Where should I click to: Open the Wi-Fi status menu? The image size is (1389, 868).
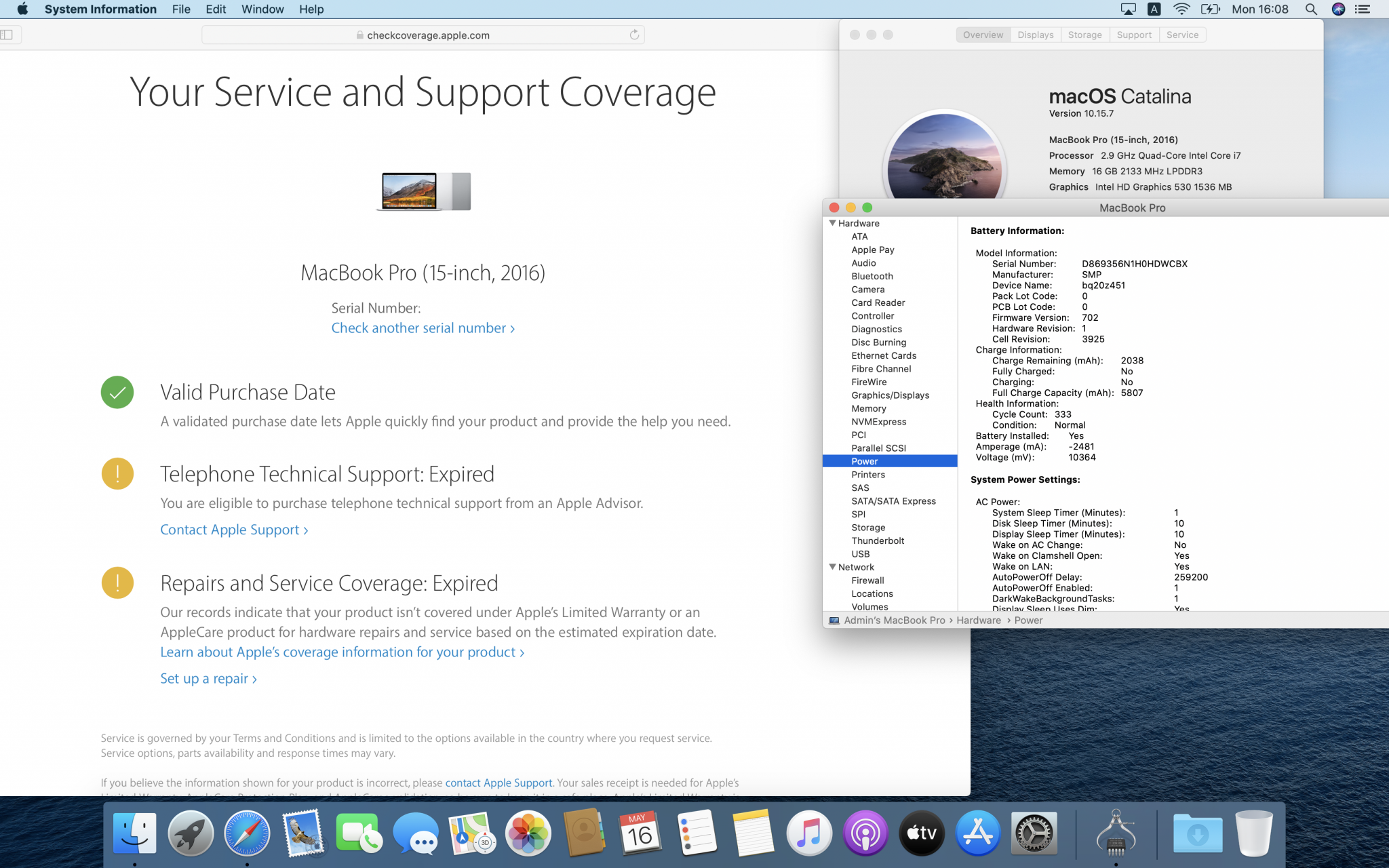tap(1181, 9)
